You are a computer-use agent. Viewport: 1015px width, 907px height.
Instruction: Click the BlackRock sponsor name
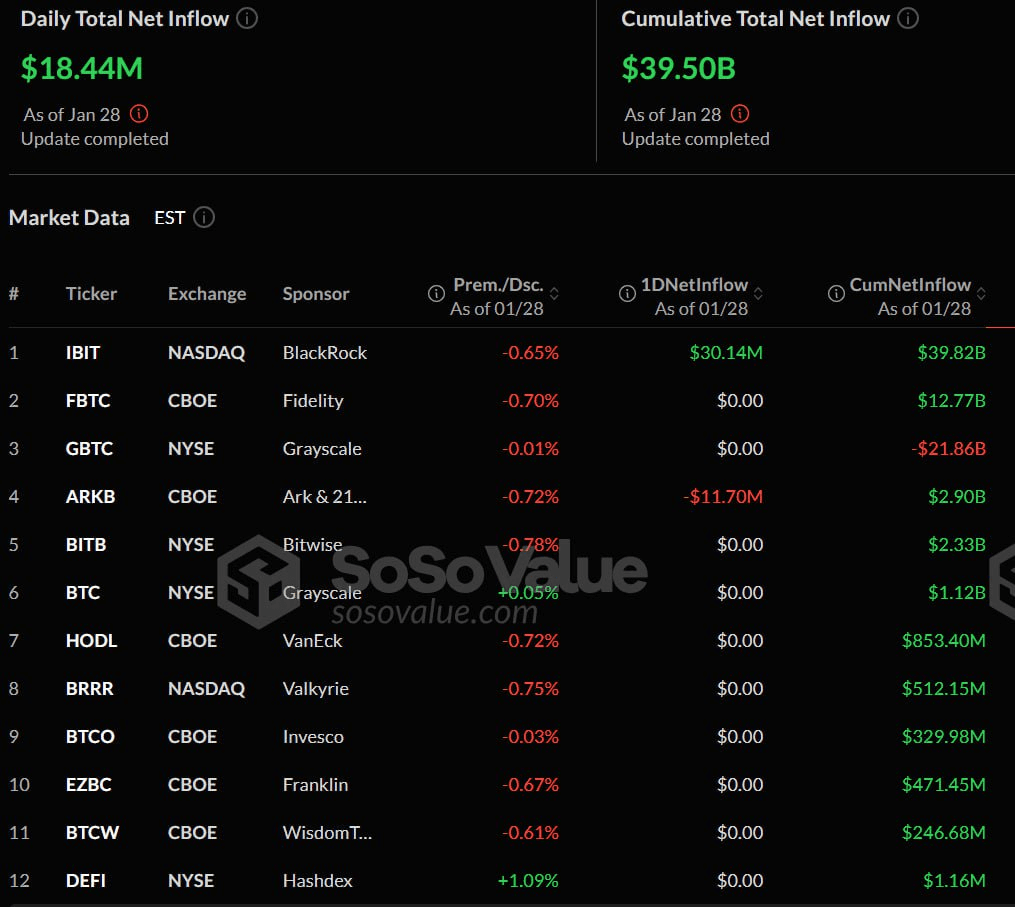coord(325,352)
